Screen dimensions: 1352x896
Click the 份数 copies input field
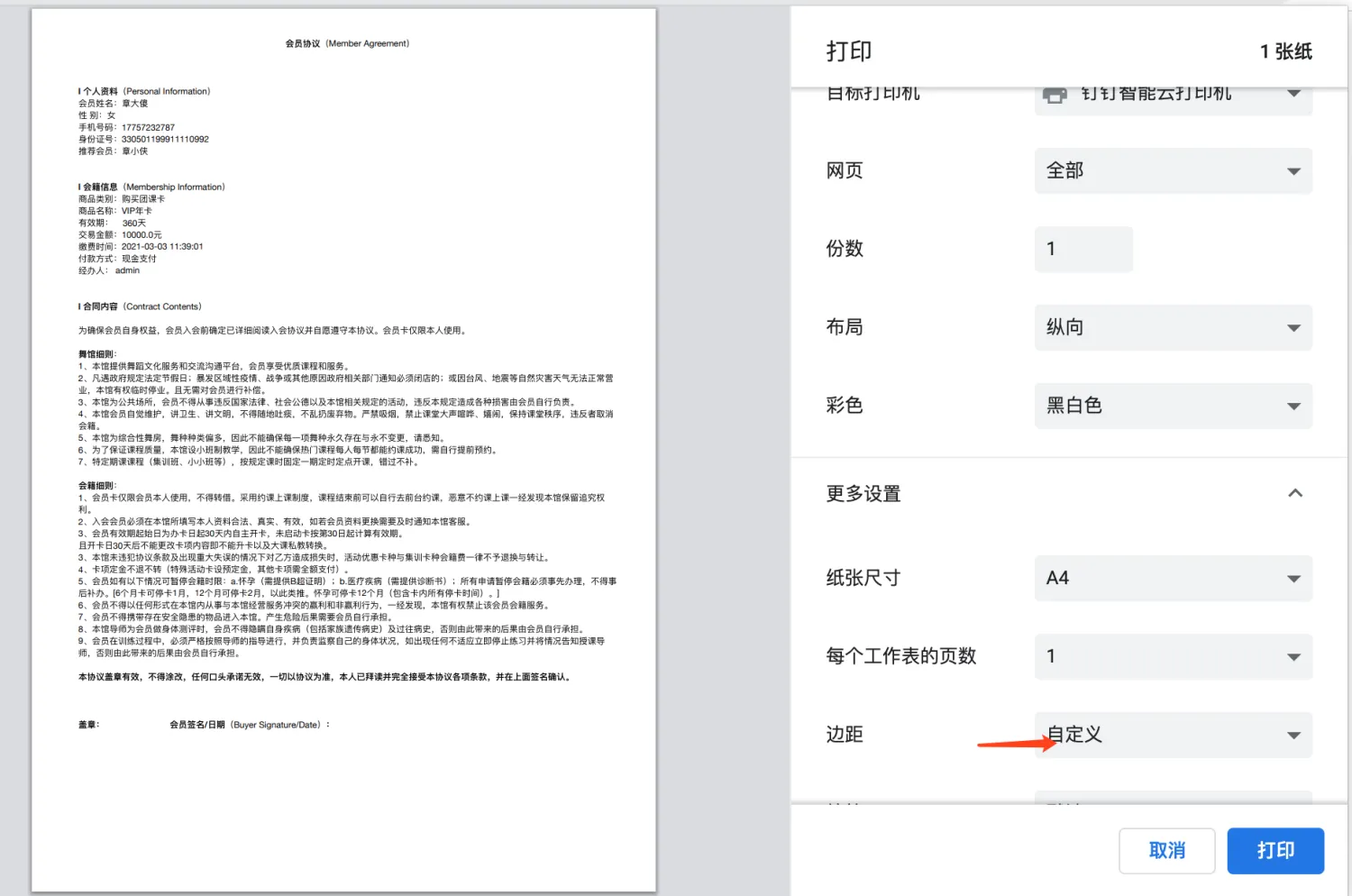1083,250
